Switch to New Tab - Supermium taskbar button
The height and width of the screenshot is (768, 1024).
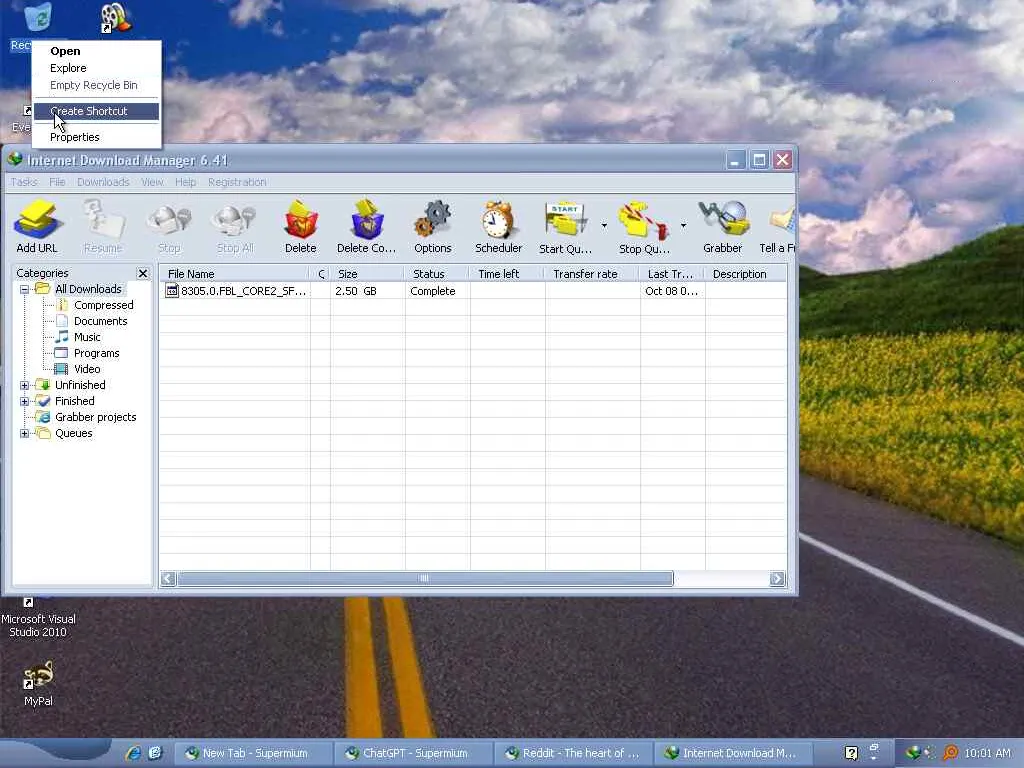[253, 753]
